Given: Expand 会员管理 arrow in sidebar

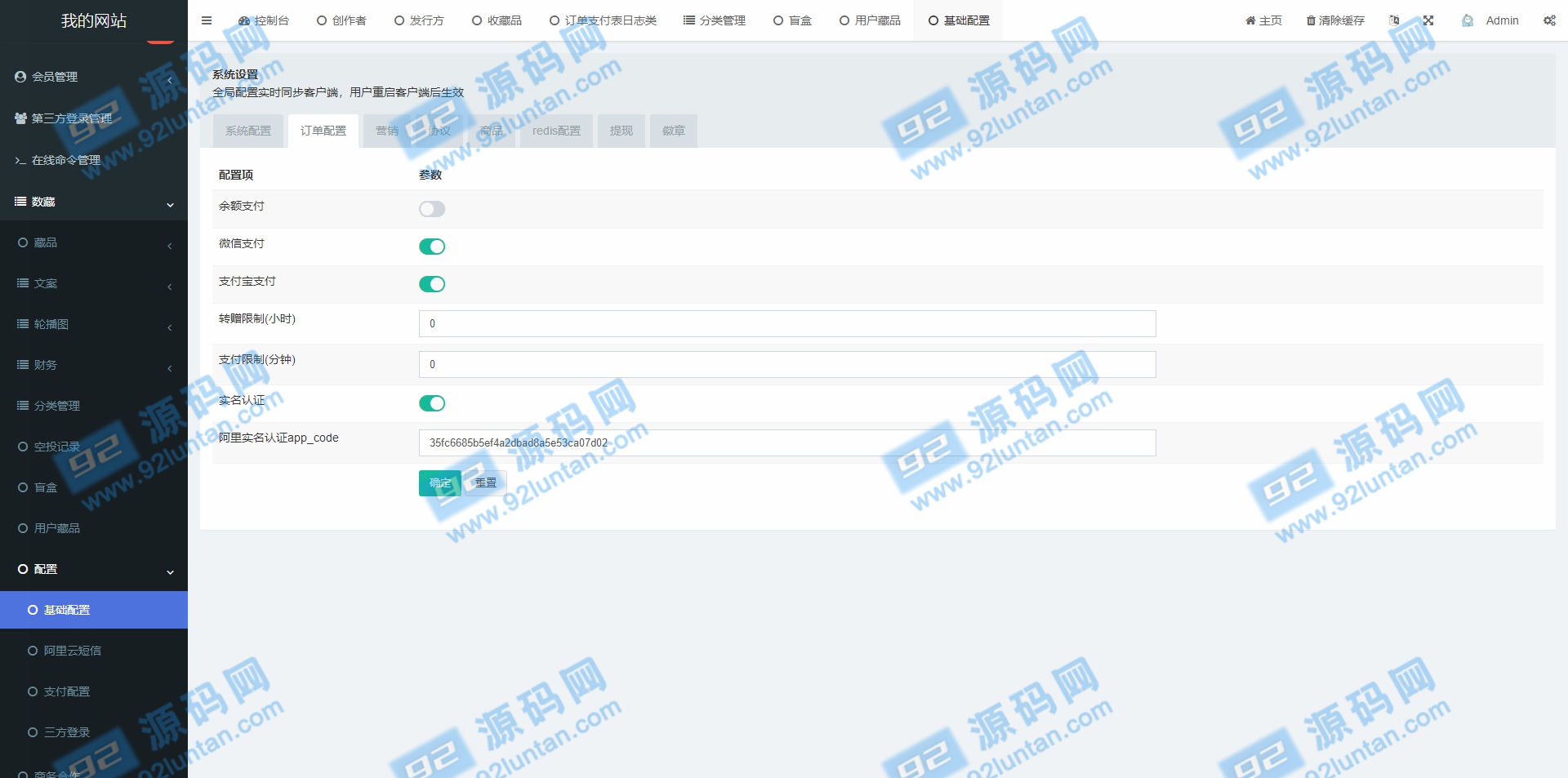Looking at the screenshot, I should click(x=170, y=80).
